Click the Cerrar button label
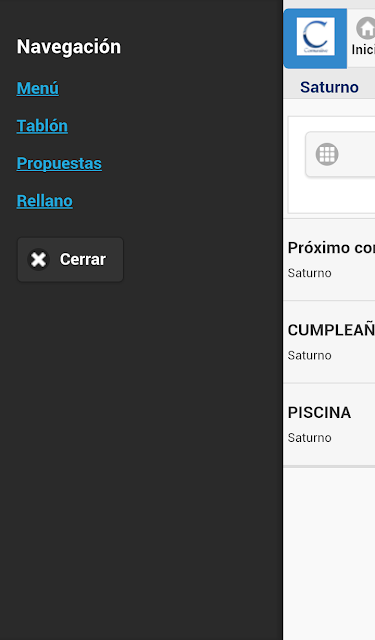This screenshot has width=375, height=640. 83,259
